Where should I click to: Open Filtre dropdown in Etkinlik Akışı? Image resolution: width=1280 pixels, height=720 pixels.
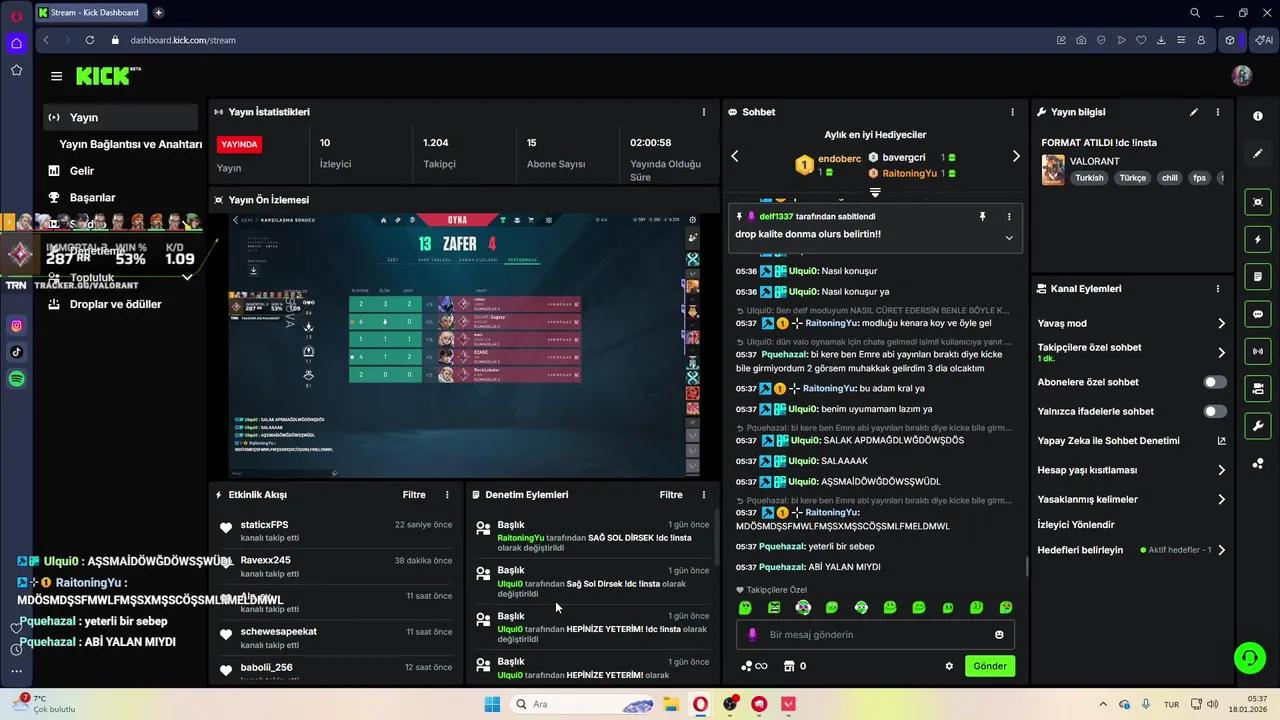(414, 495)
